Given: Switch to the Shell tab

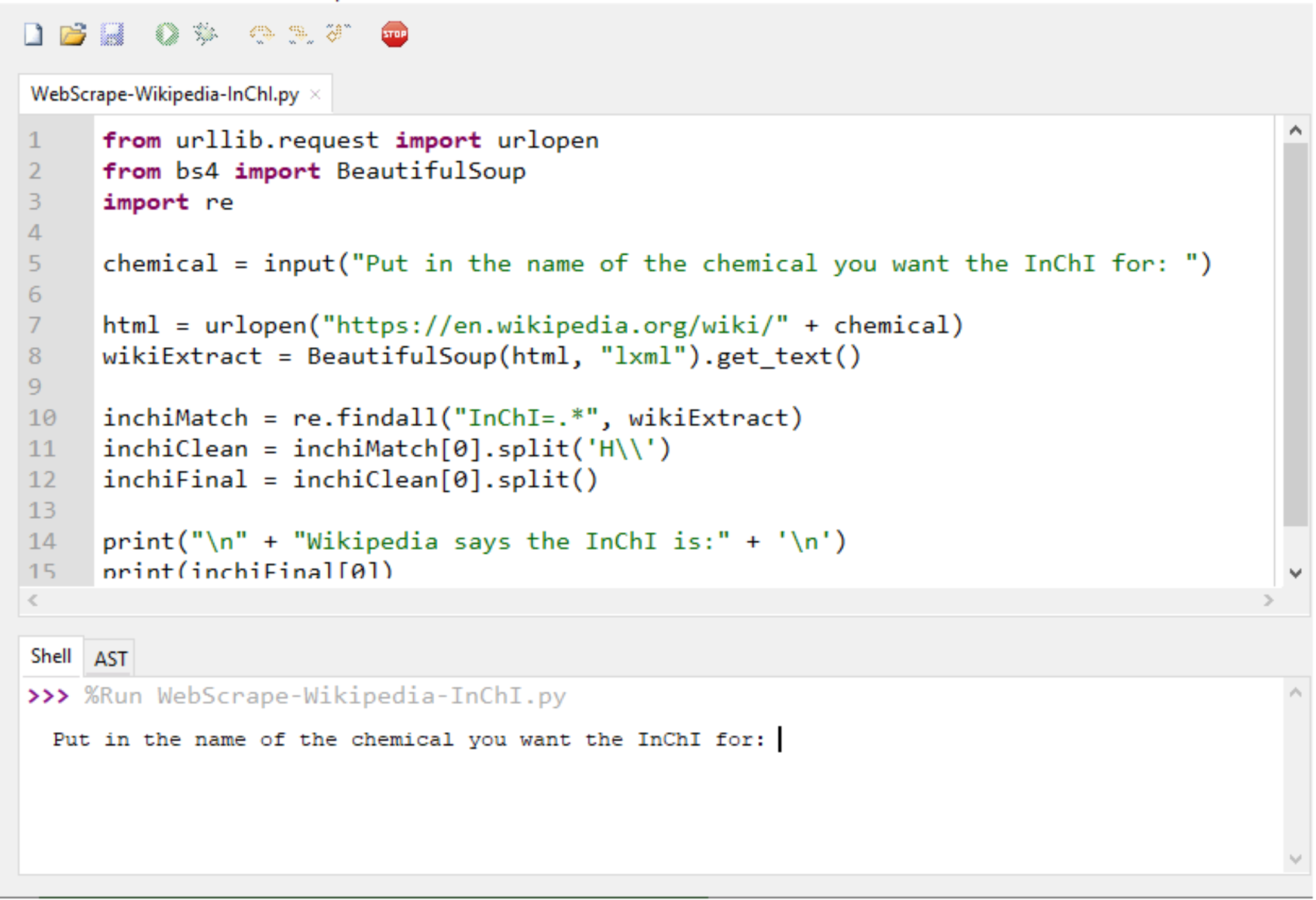Looking at the screenshot, I should point(51,656).
